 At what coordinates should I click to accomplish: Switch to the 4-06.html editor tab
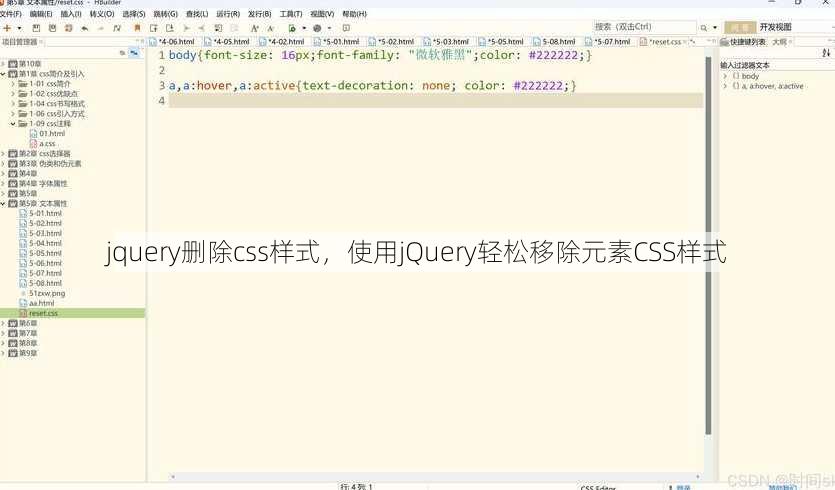(172, 42)
